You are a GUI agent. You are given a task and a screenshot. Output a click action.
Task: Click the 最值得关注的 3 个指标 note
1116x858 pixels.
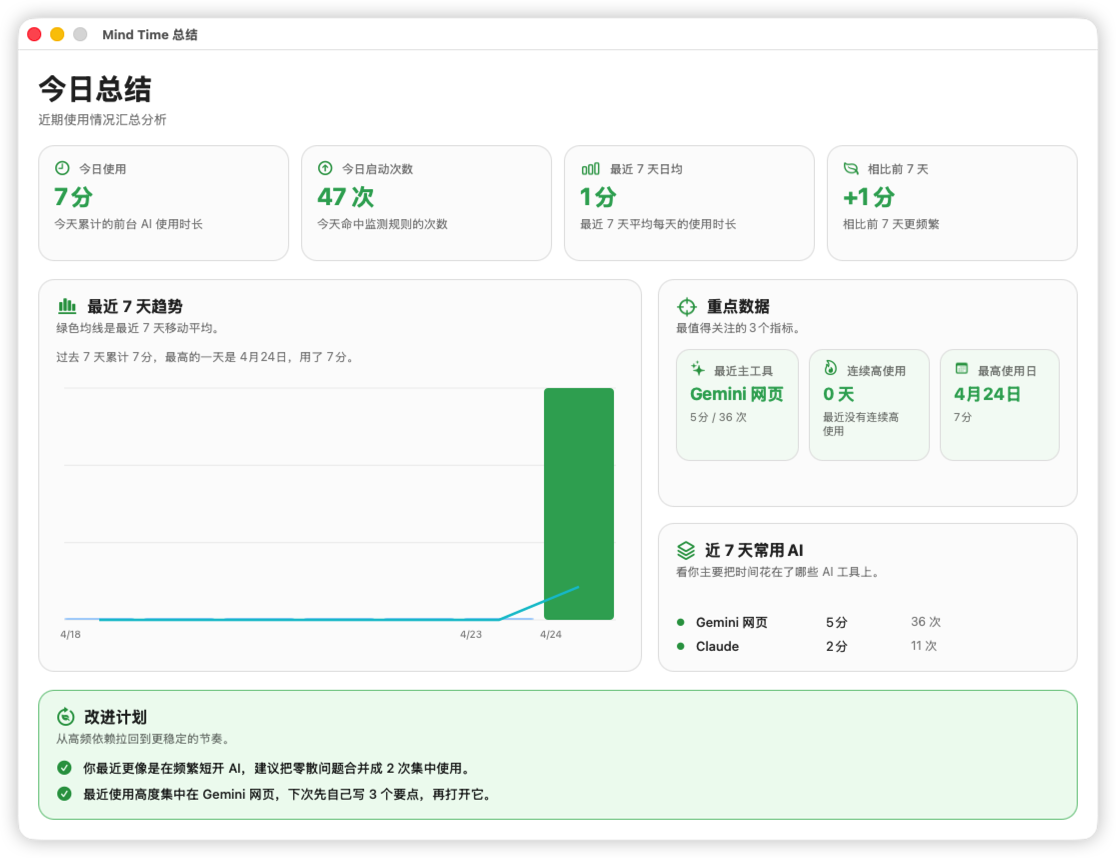click(740, 328)
